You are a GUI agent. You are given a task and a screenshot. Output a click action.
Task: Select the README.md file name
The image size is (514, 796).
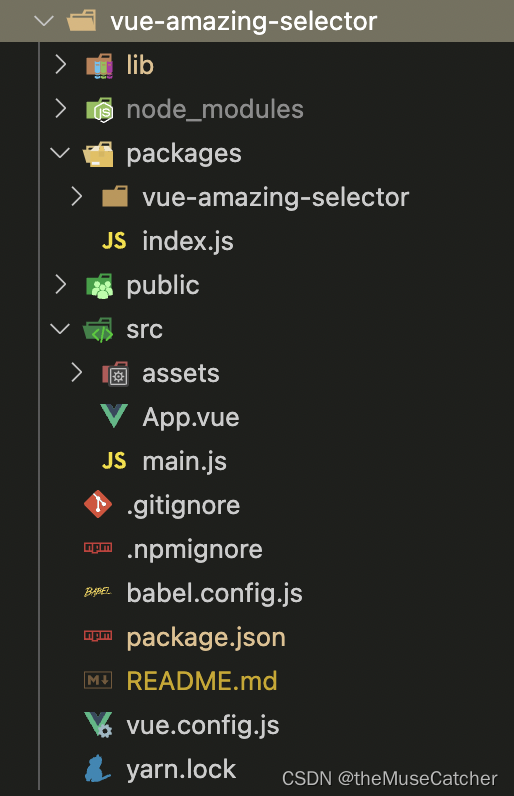[x=202, y=681]
